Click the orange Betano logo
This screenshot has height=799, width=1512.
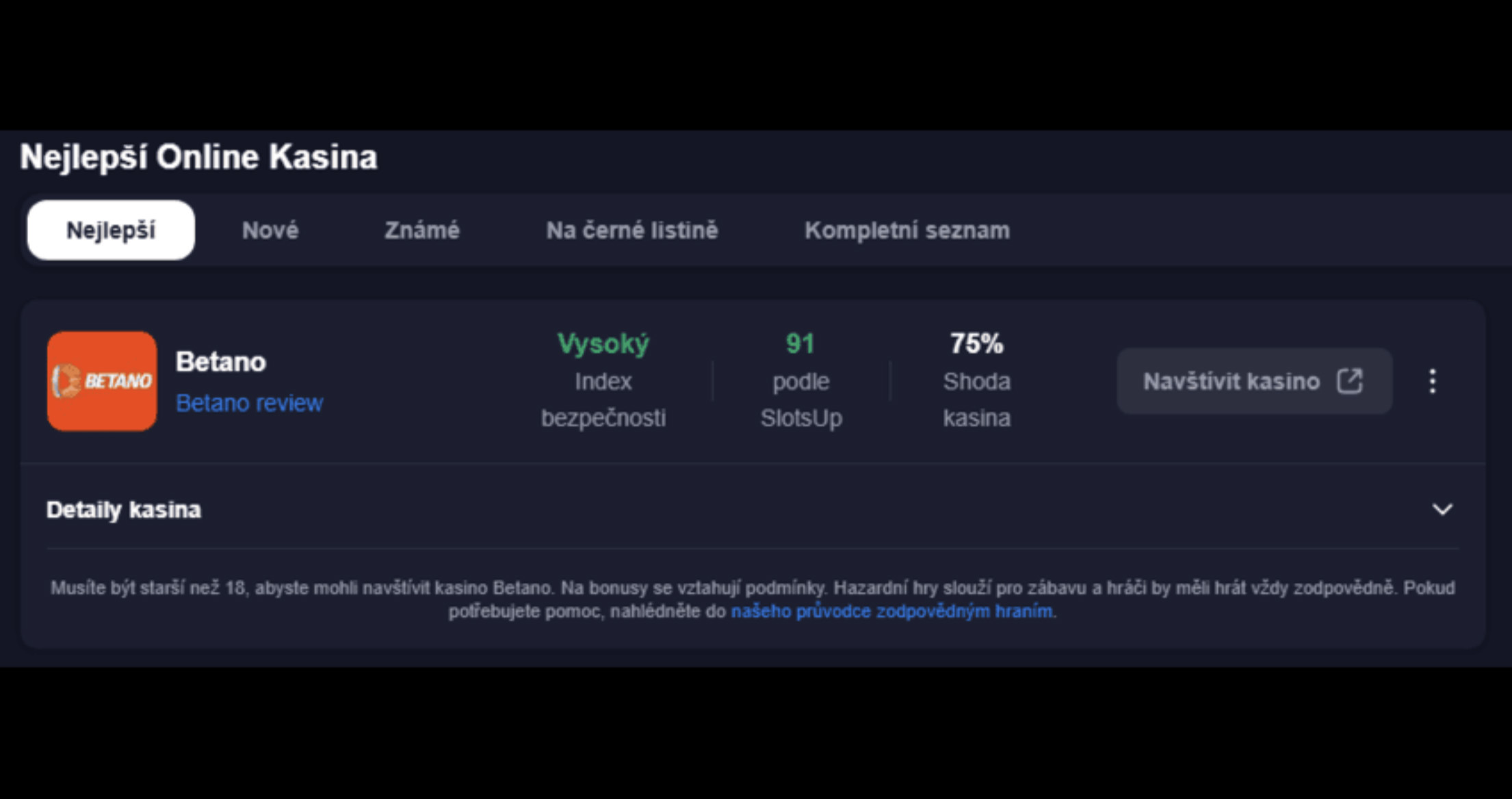tap(102, 381)
